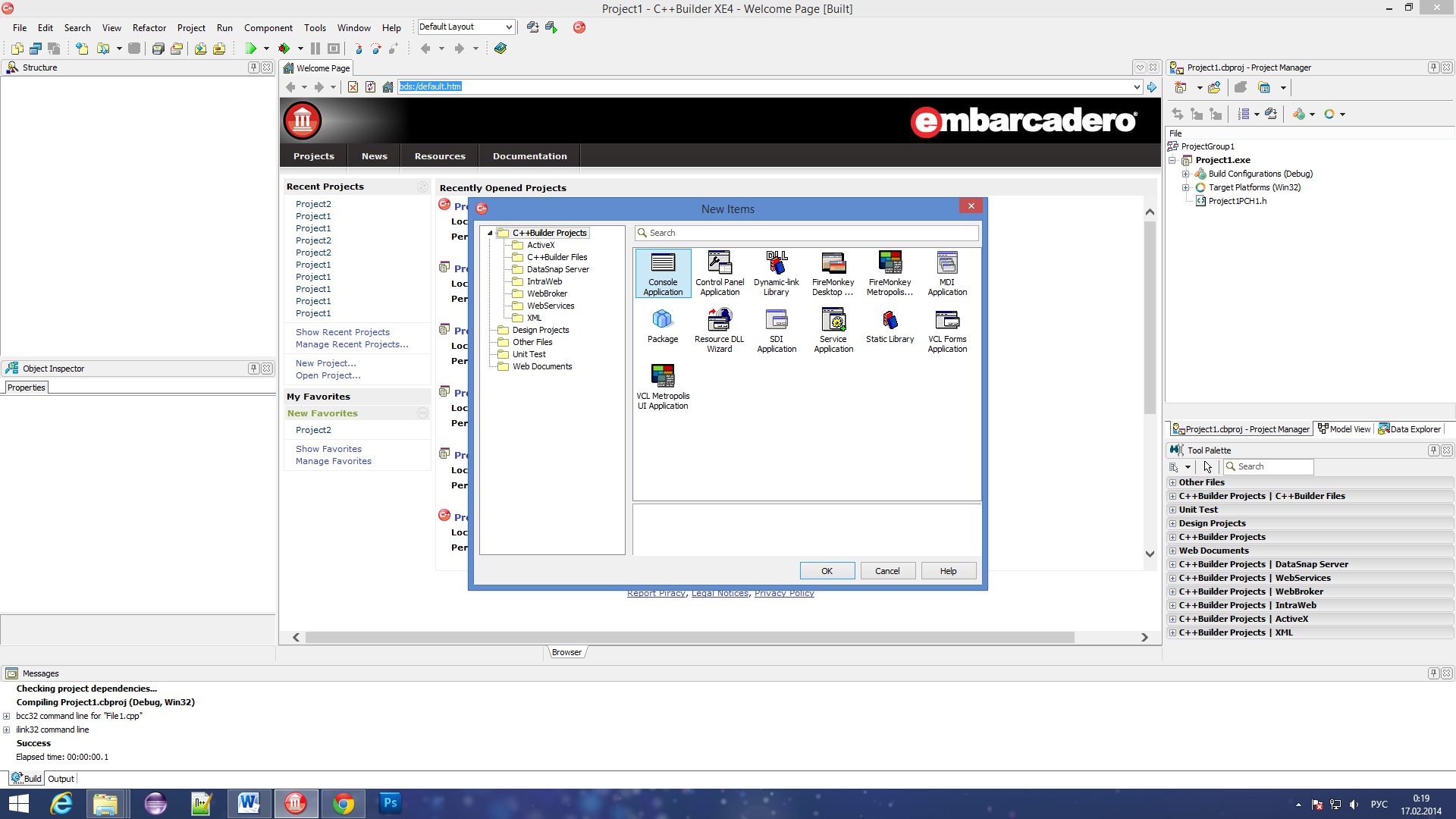The height and width of the screenshot is (819, 1456).
Task: Click the Add Existing Project icon in Project Manager
Action: 1215,88
